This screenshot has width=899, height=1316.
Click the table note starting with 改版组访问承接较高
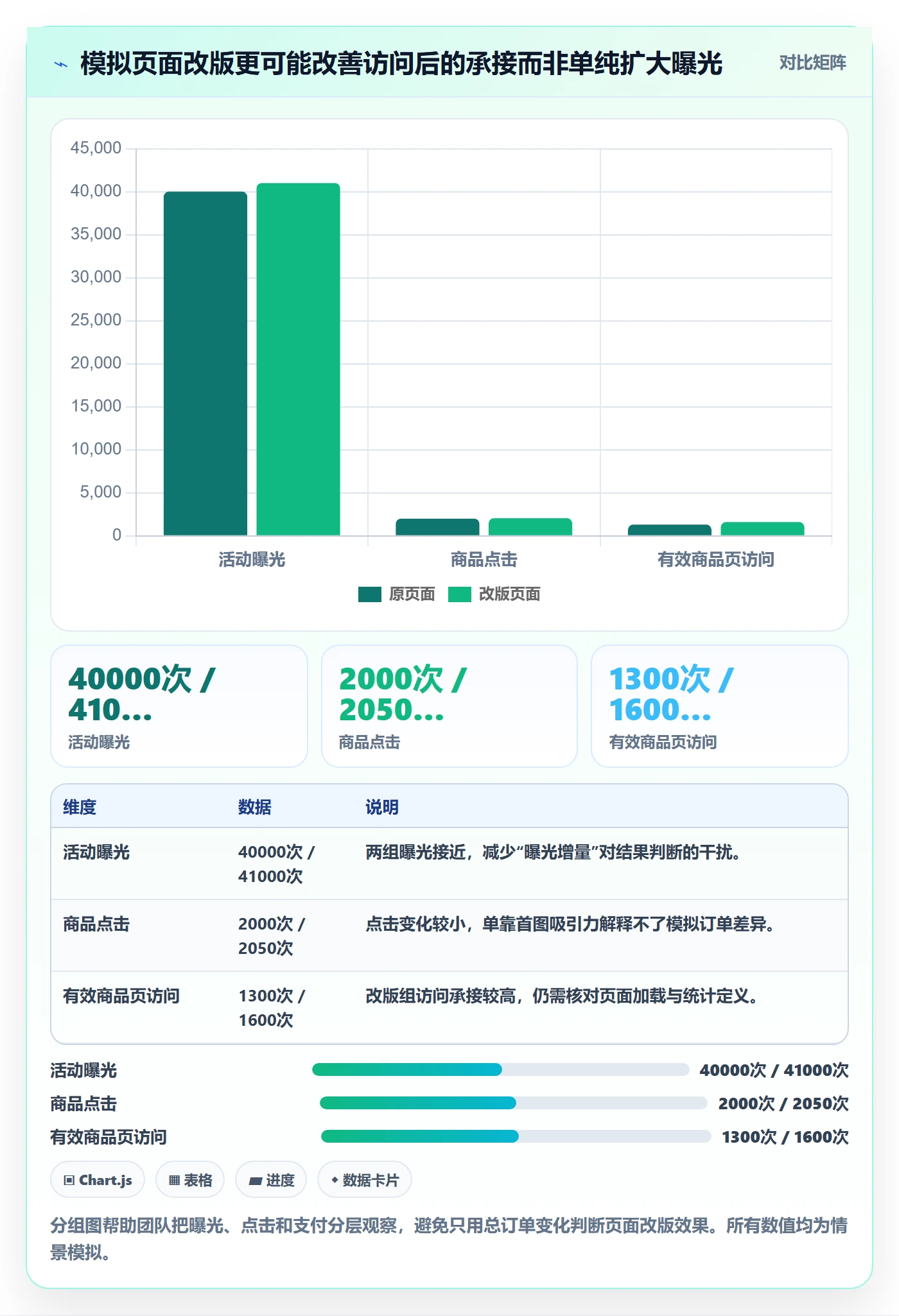[x=561, y=996]
